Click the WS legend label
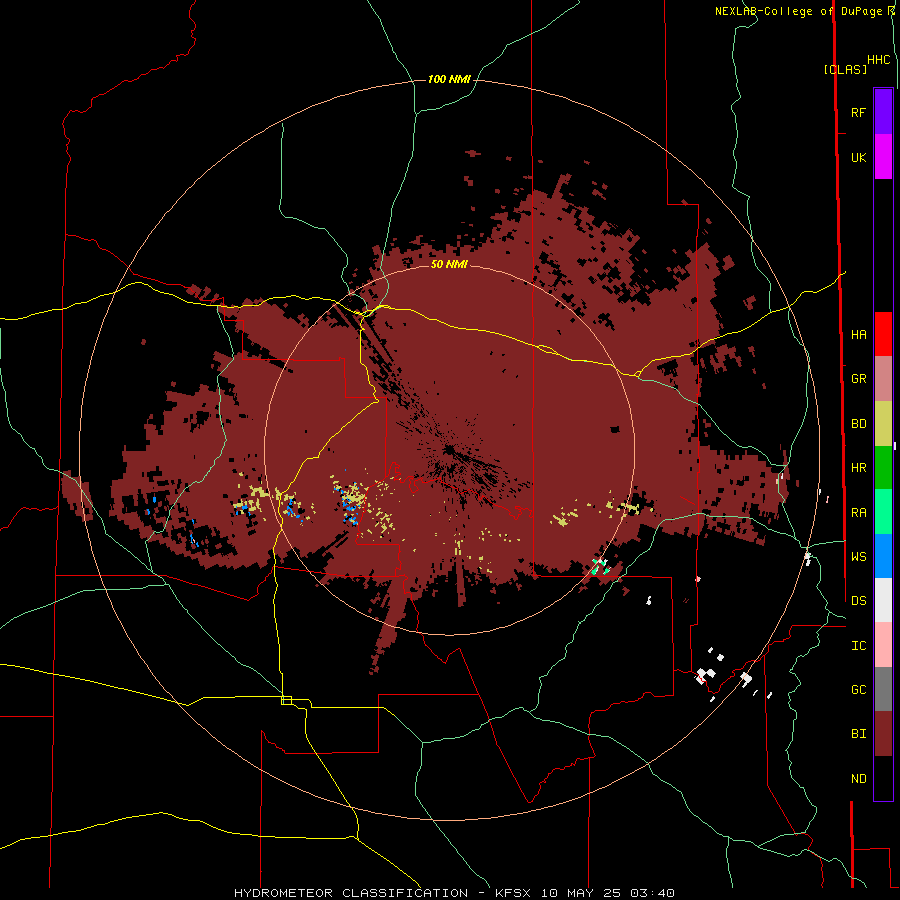 click(x=859, y=556)
